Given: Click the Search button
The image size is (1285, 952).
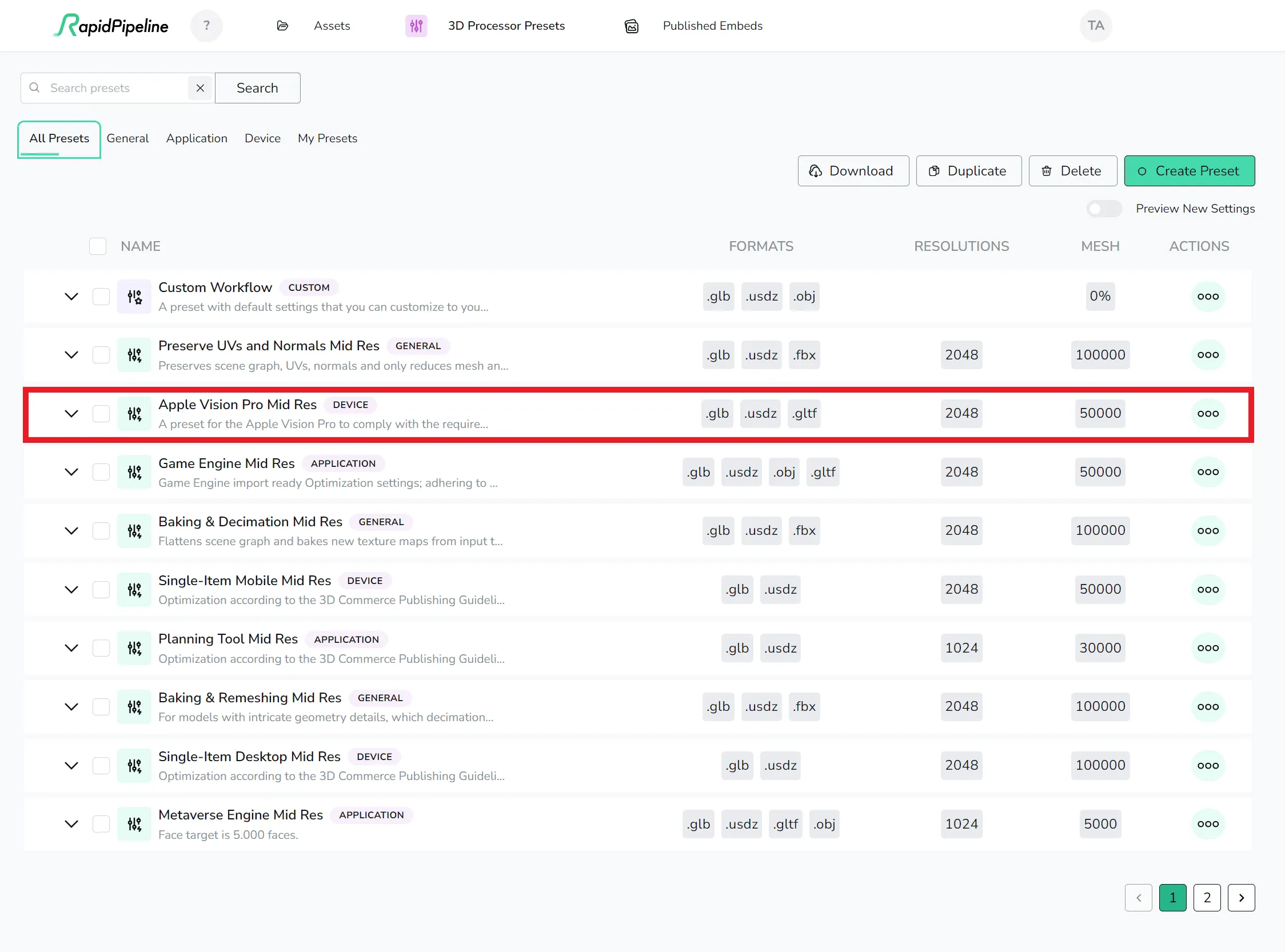Looking at the screenshot, I should click(x=257, y=87).
